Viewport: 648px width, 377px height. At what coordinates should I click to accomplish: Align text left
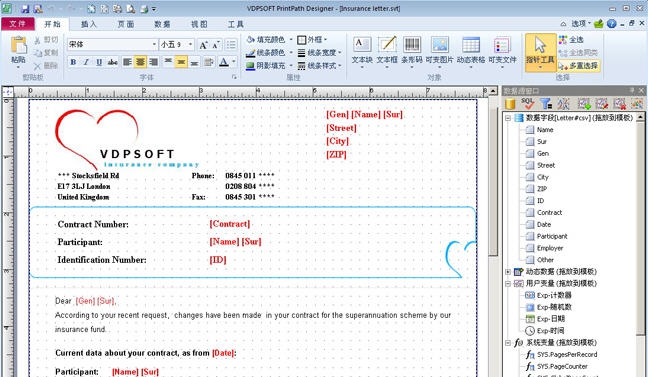pyautogui.click(x=127, y=62)
